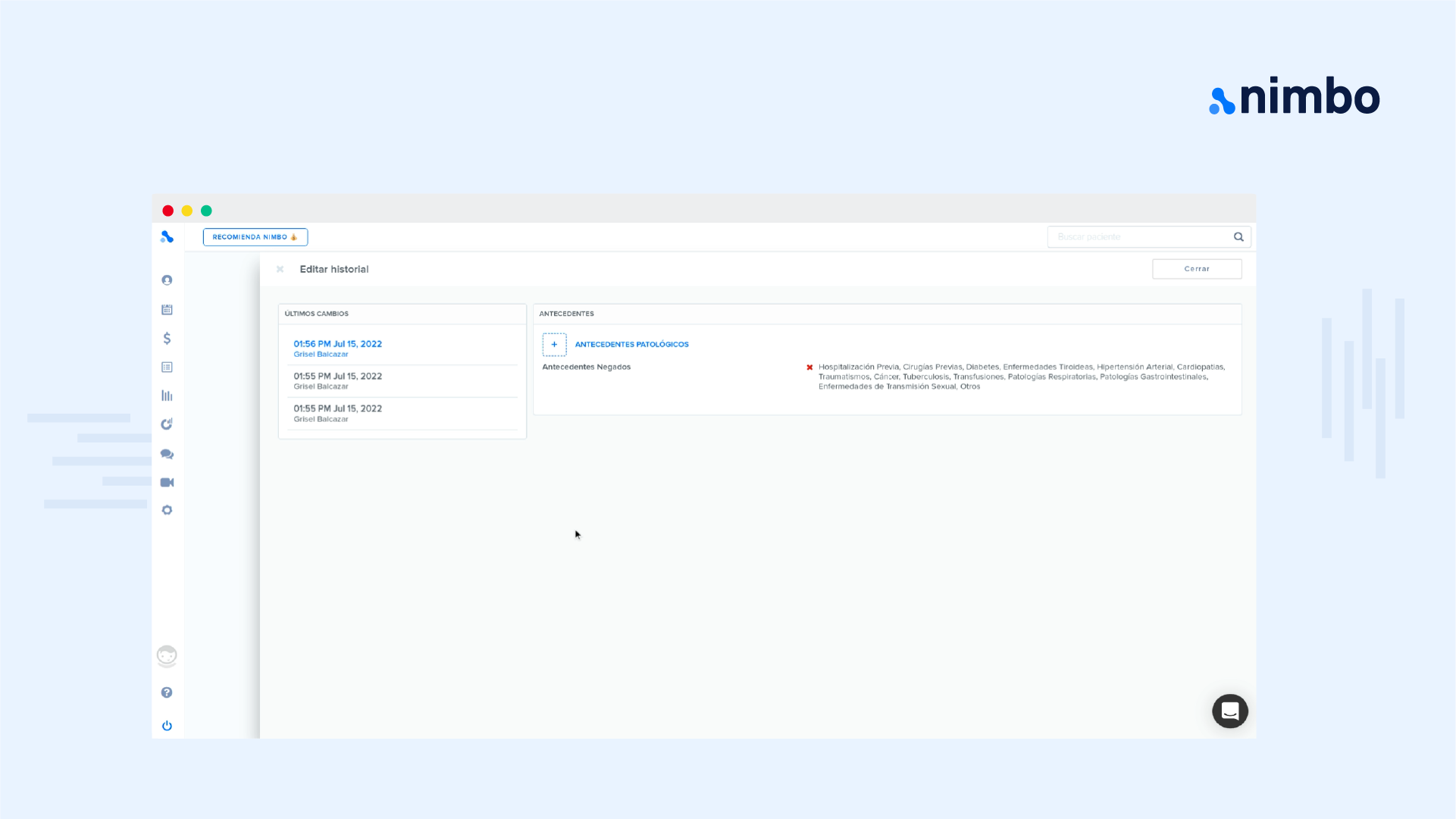Open the bar chart statistics icon
The image size is (1456, 819).
point(167,395)
